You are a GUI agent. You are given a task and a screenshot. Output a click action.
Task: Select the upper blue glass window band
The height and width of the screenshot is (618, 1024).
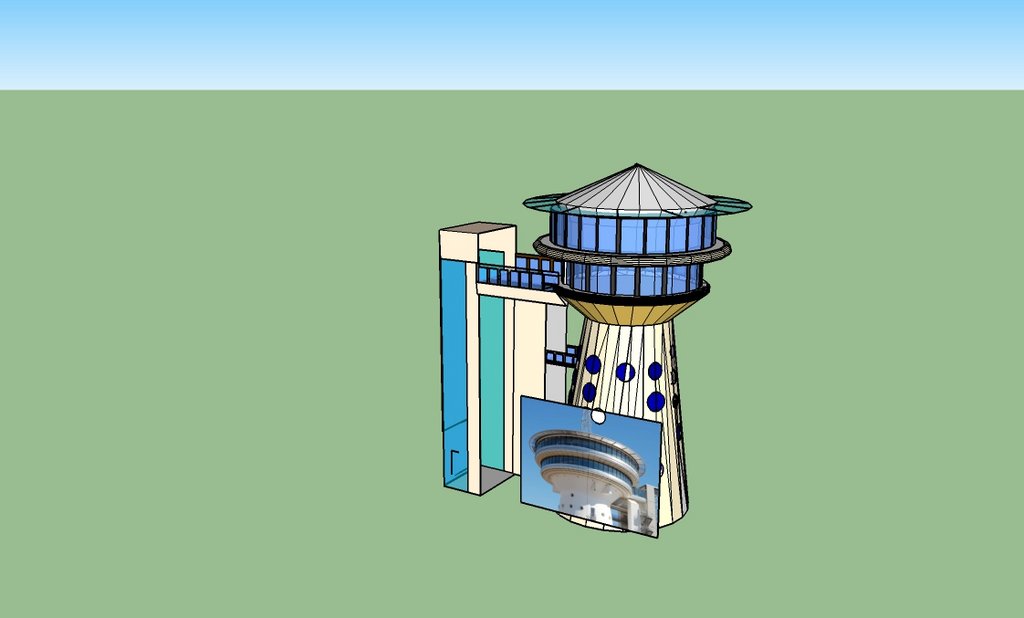[632, 233]
